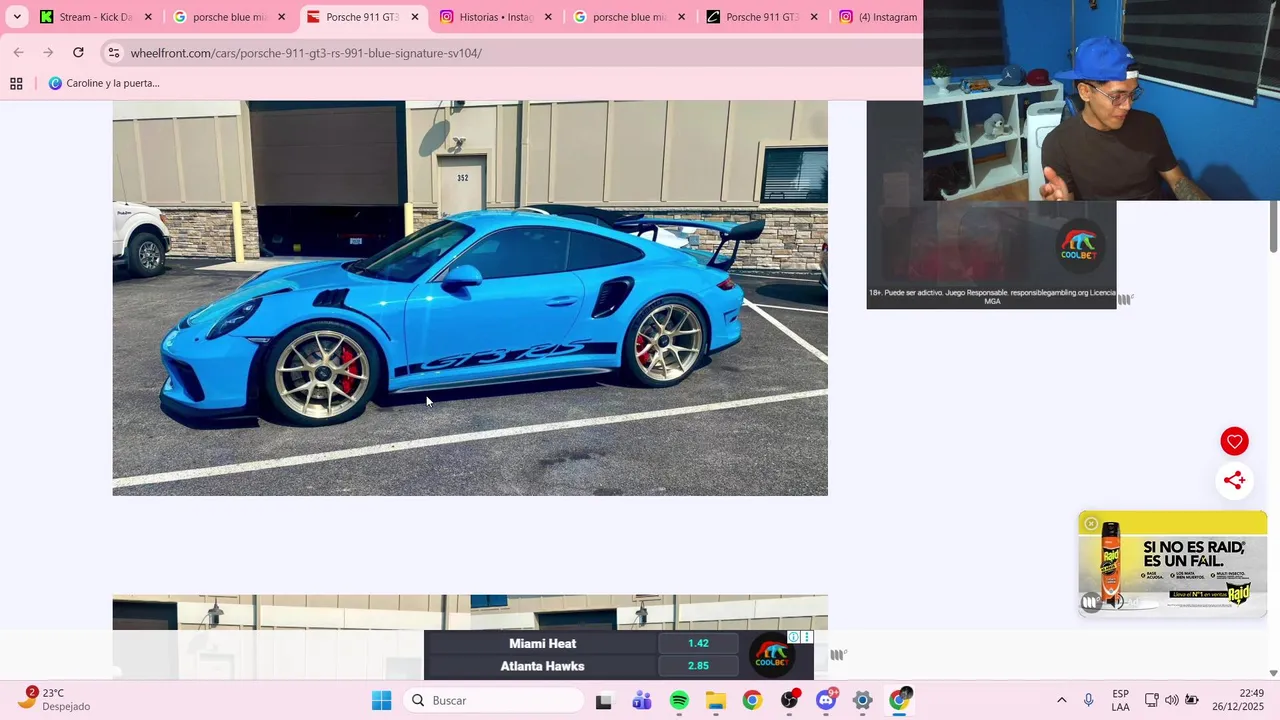Click the browser forward arrow
The image size is (1280, 720).
tap(48, 52)
